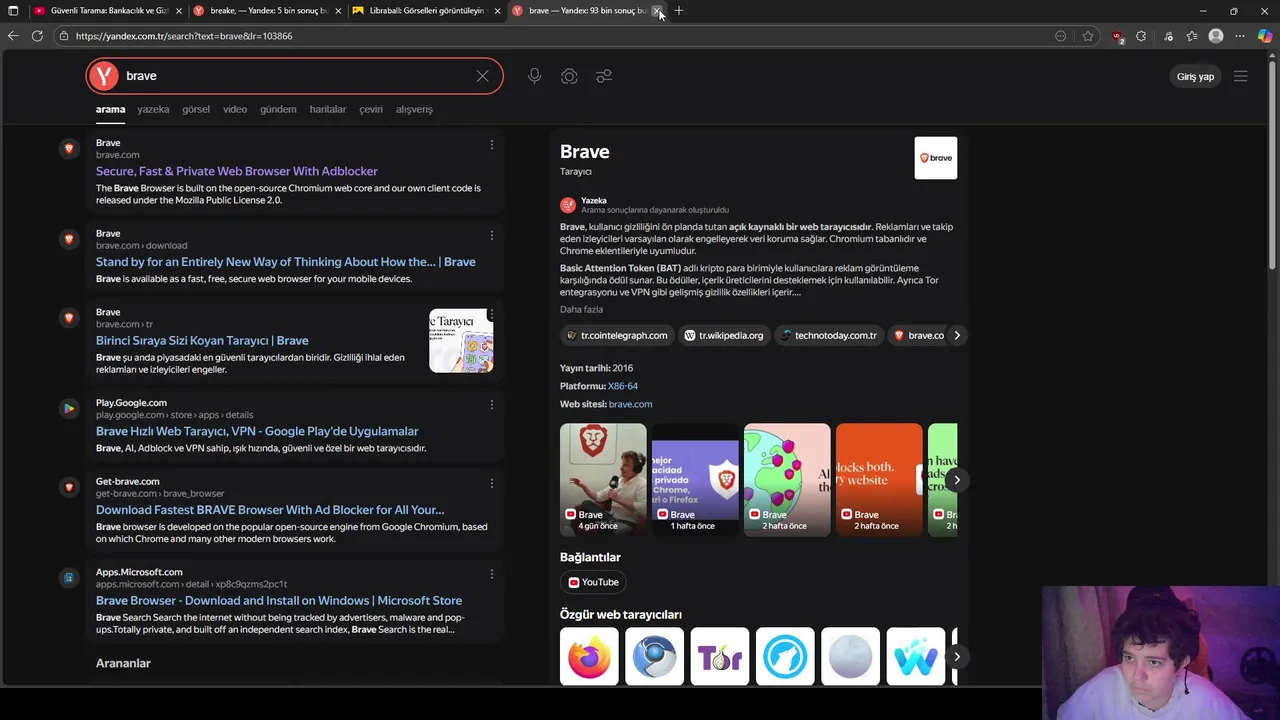This screenshot has width=1280, height=720.
Task: Open options for brave.com first result
Action: (x=491, y=145)
